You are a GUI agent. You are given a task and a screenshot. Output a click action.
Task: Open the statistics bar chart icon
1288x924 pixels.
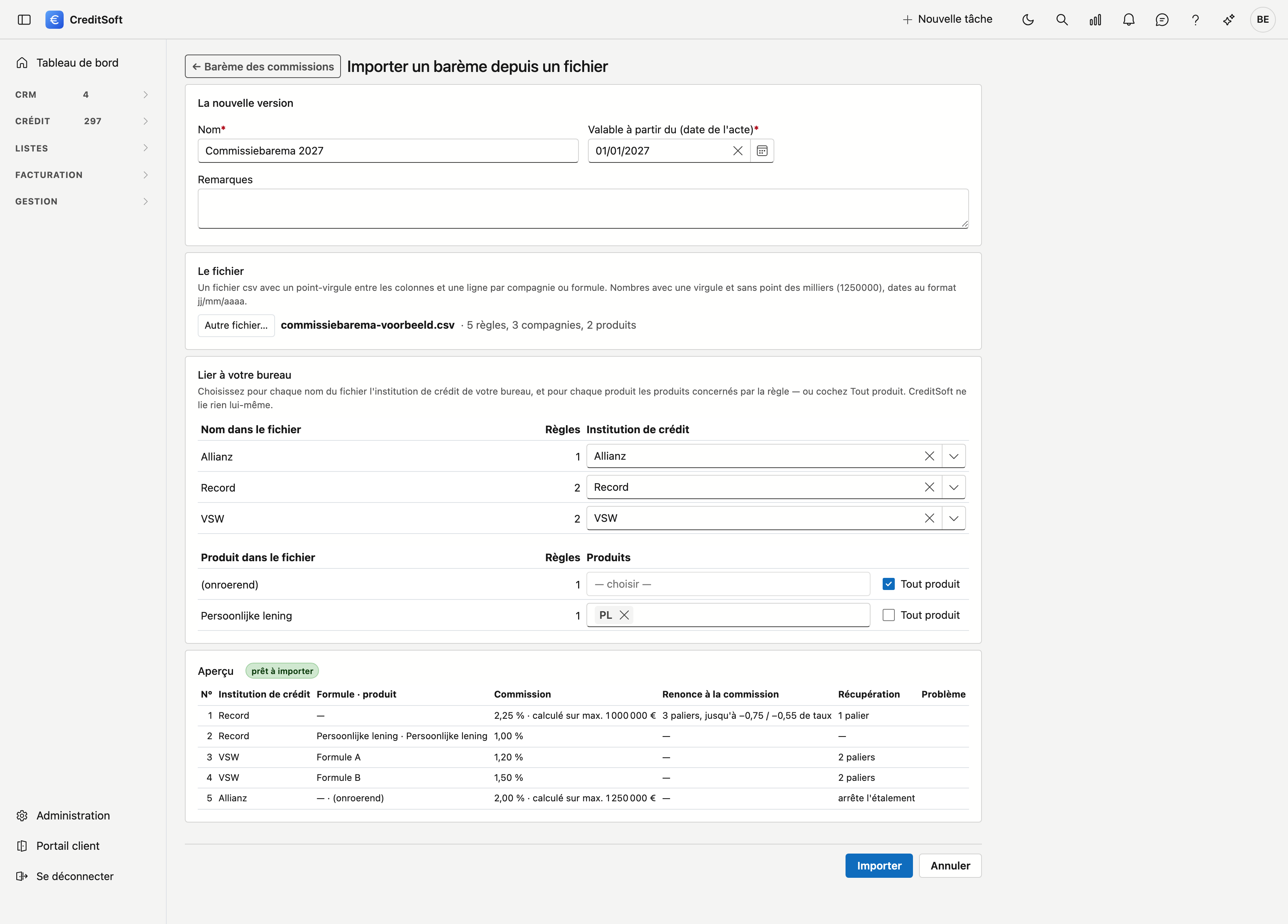(1095, 20)
